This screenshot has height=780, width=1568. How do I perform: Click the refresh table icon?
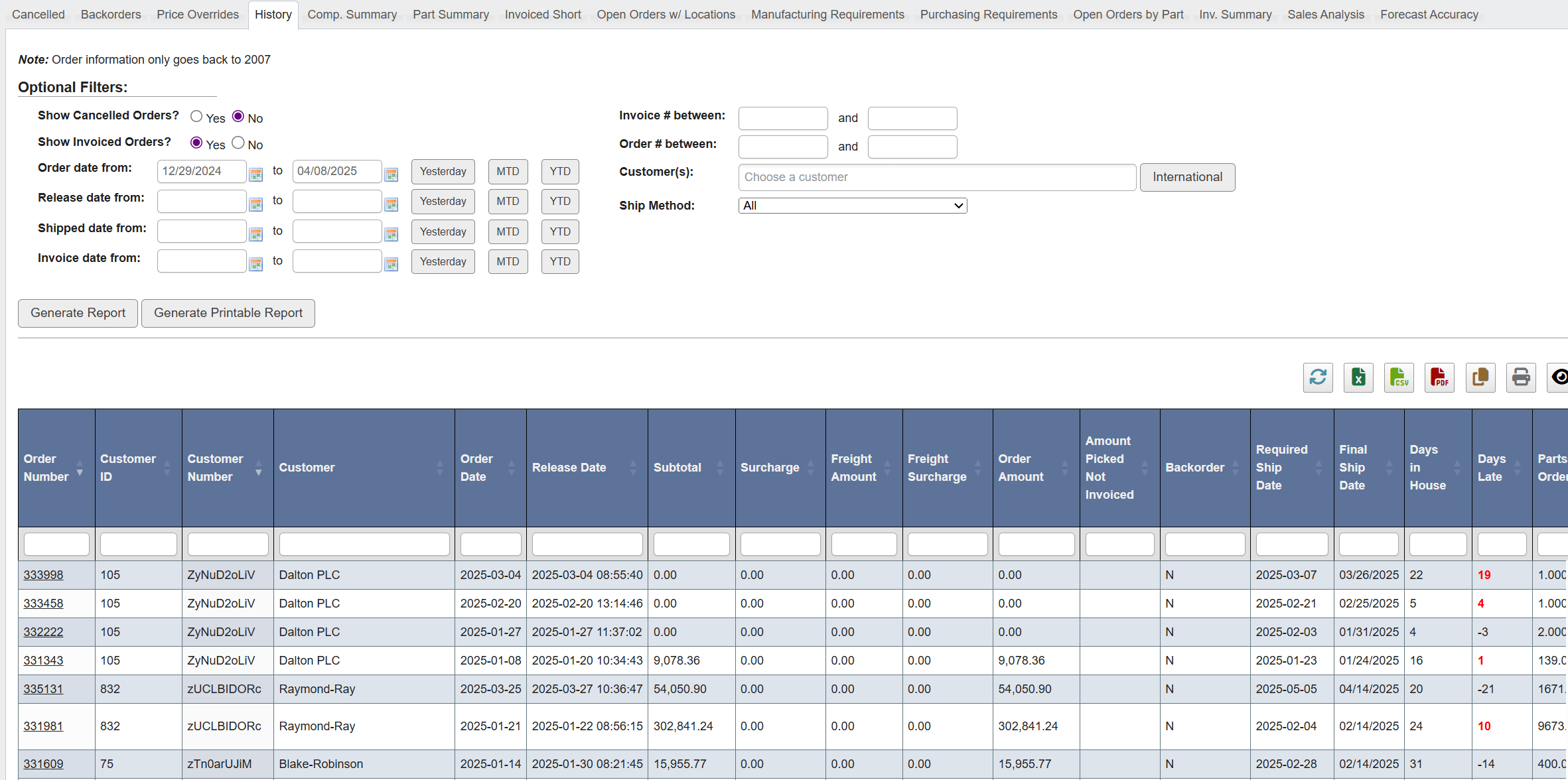(1317, 377)
